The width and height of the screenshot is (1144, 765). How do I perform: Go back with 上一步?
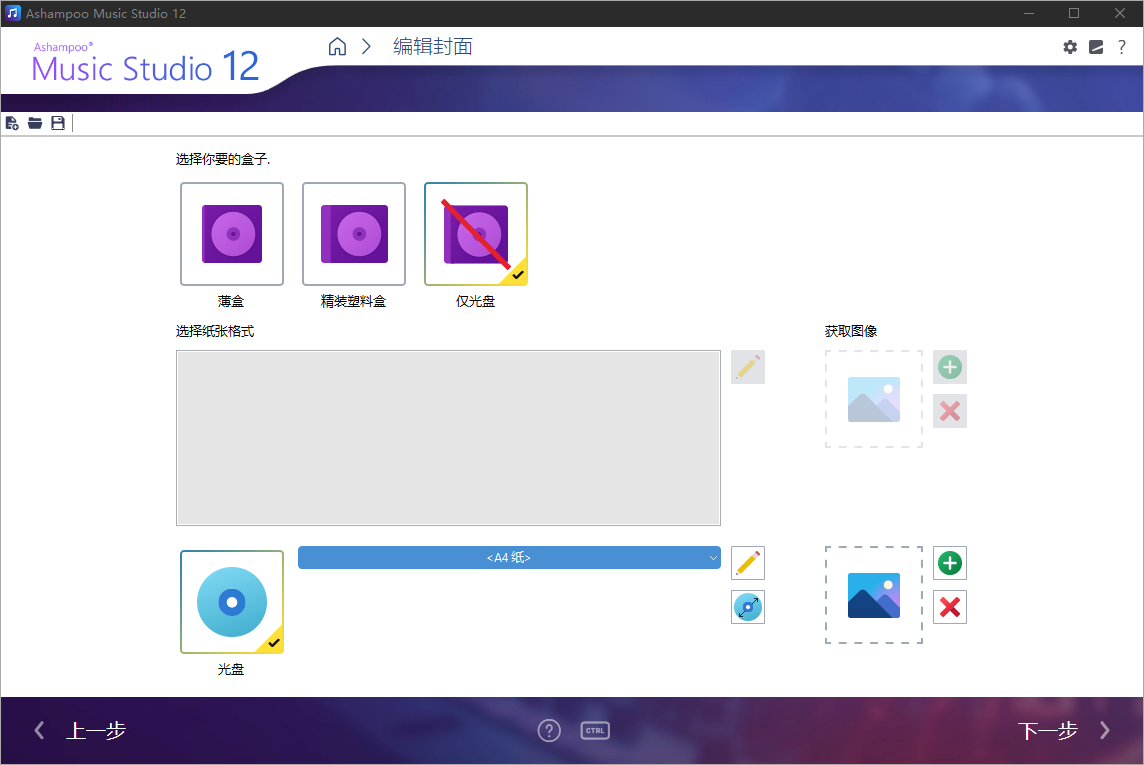tap(95, 730)
